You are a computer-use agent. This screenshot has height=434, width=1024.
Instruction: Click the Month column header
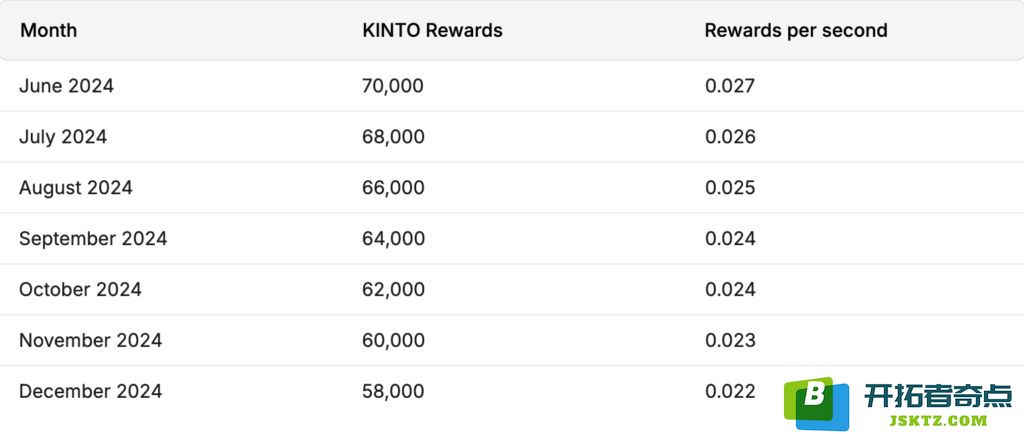(x=48, y=30)
